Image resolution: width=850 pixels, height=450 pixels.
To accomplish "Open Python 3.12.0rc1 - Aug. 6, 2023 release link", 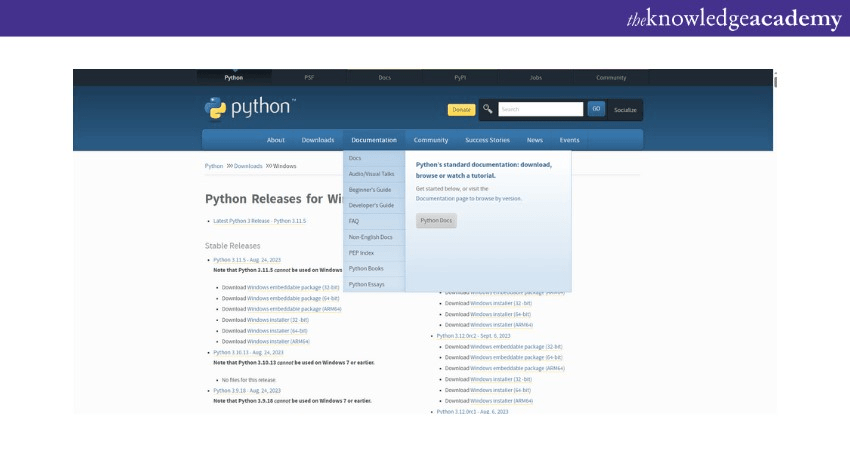I will (x=473, y=412).
